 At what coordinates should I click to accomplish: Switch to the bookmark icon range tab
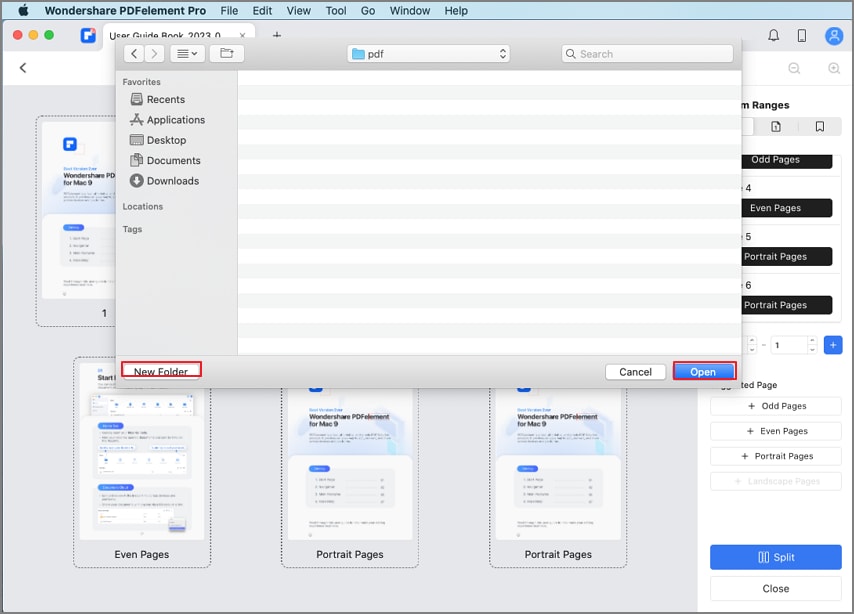click(x=820, y=127)
